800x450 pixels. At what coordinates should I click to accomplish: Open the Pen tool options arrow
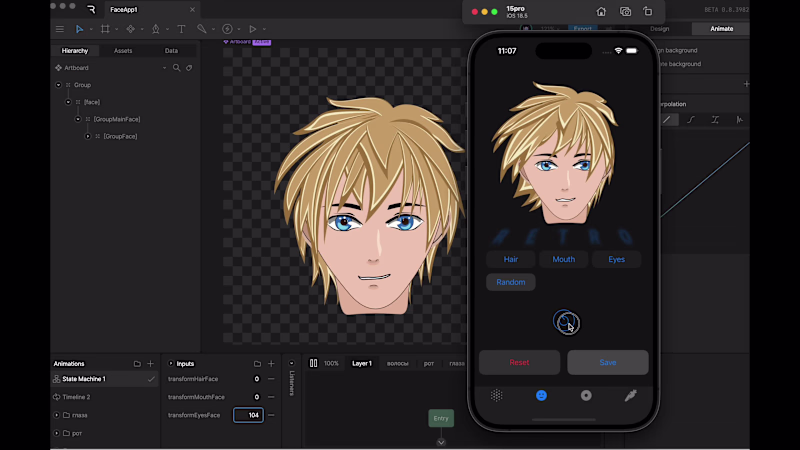coord(167,30)
